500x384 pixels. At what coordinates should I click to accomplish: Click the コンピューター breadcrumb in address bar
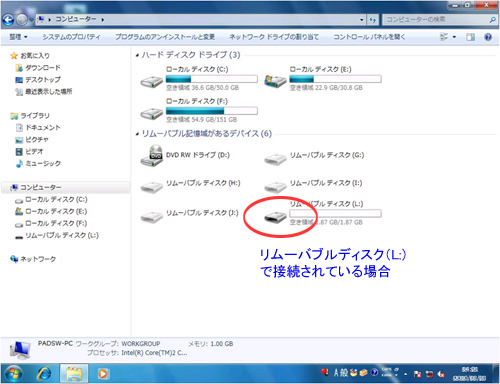(76, 20)
